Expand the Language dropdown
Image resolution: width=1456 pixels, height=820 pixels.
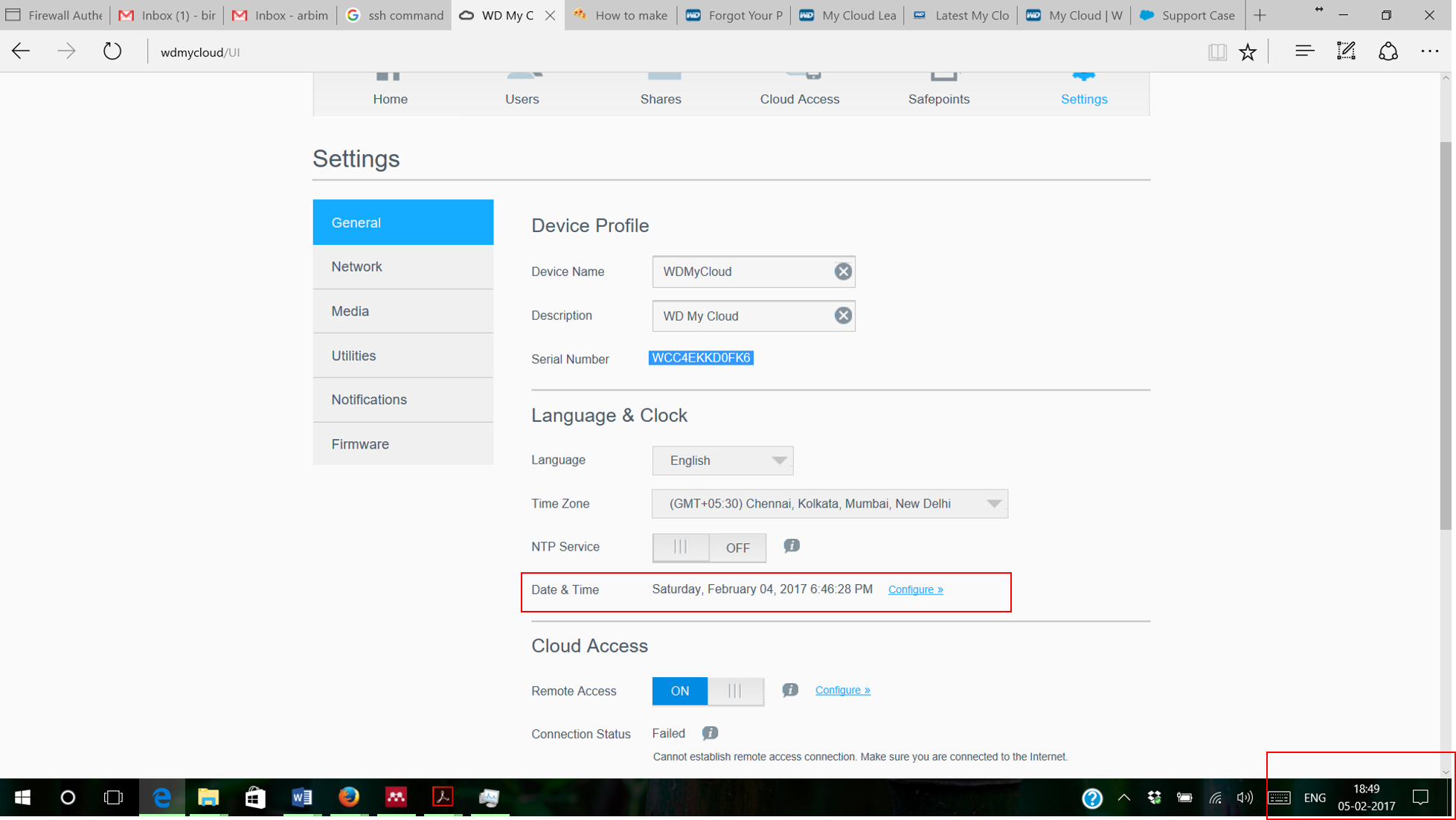point(722,461)
